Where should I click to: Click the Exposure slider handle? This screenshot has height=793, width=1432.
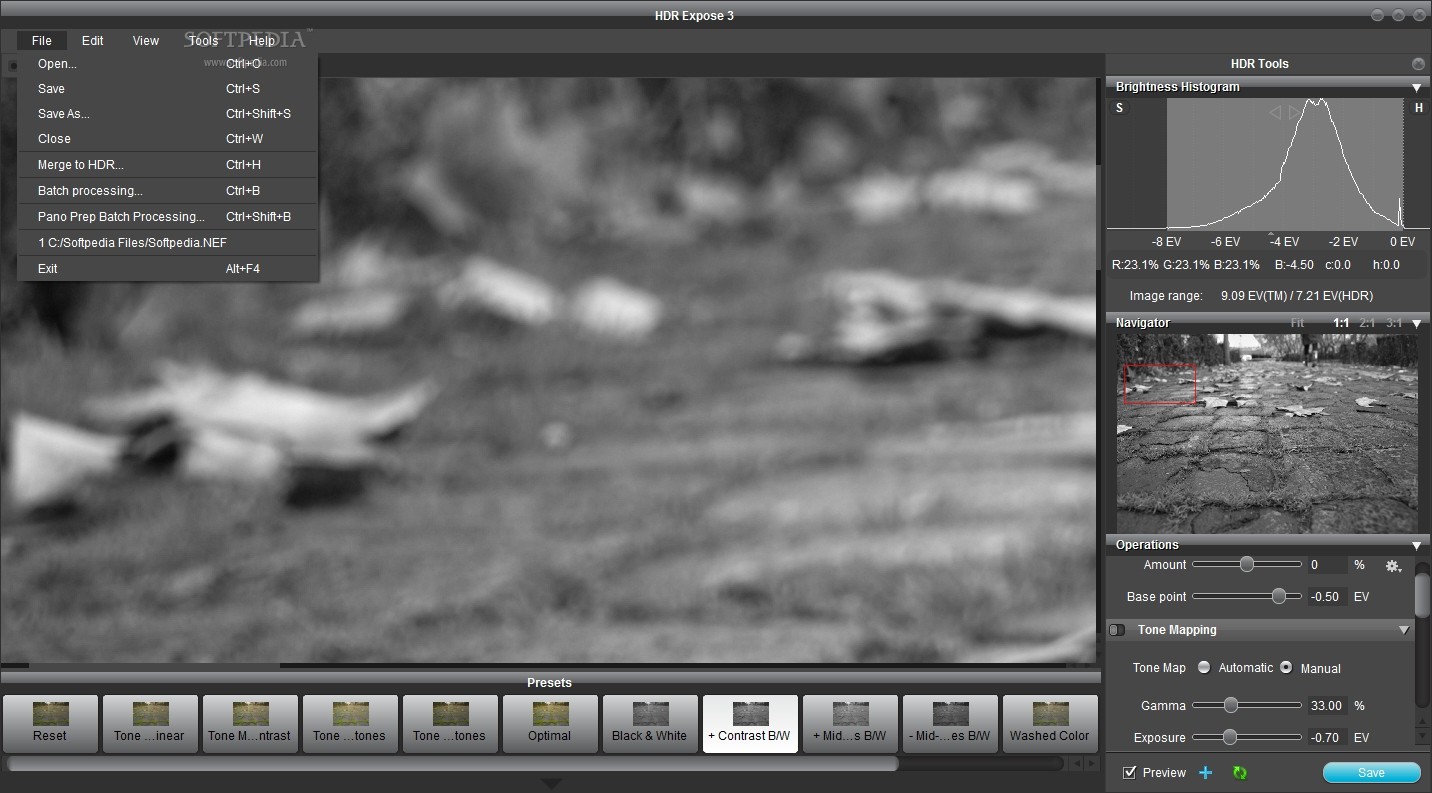pos(1229,737)
